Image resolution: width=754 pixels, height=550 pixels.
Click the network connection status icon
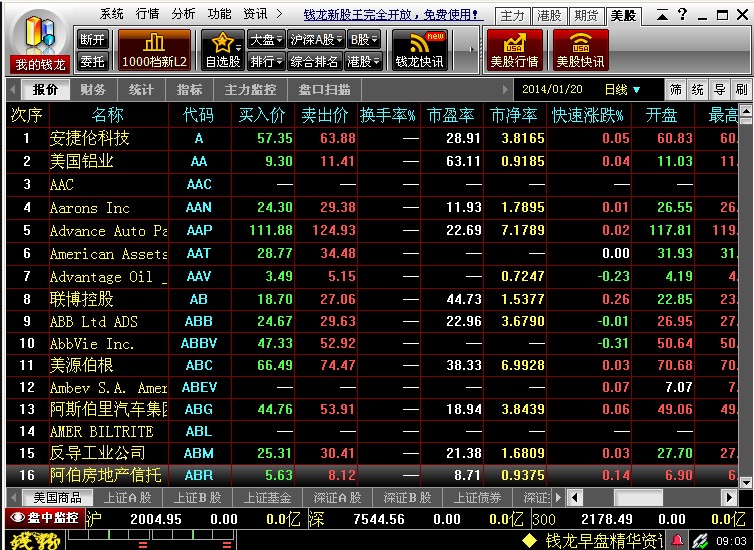coord(700,541)
